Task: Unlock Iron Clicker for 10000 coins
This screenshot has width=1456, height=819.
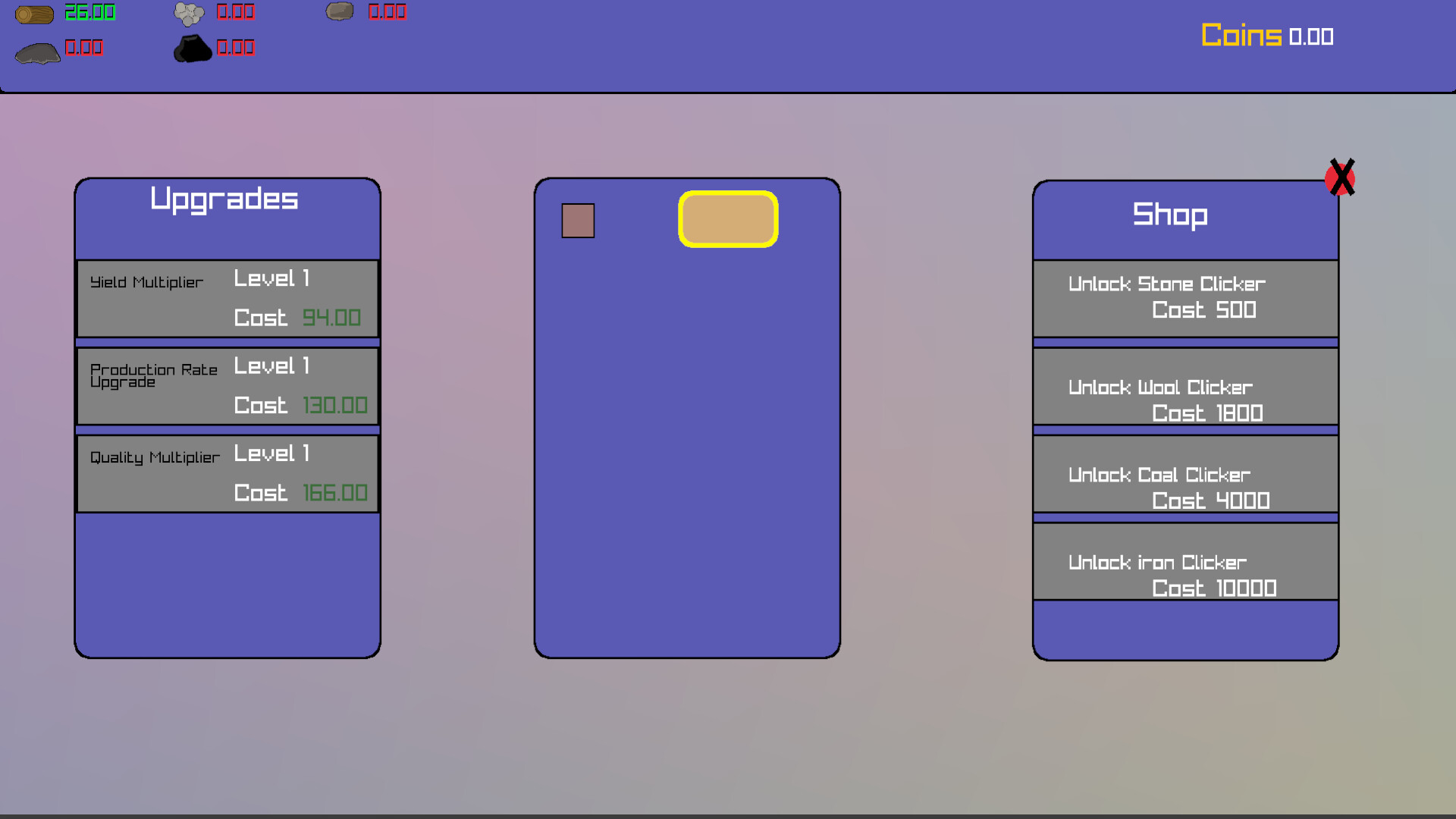Action: coord(1185,561)
